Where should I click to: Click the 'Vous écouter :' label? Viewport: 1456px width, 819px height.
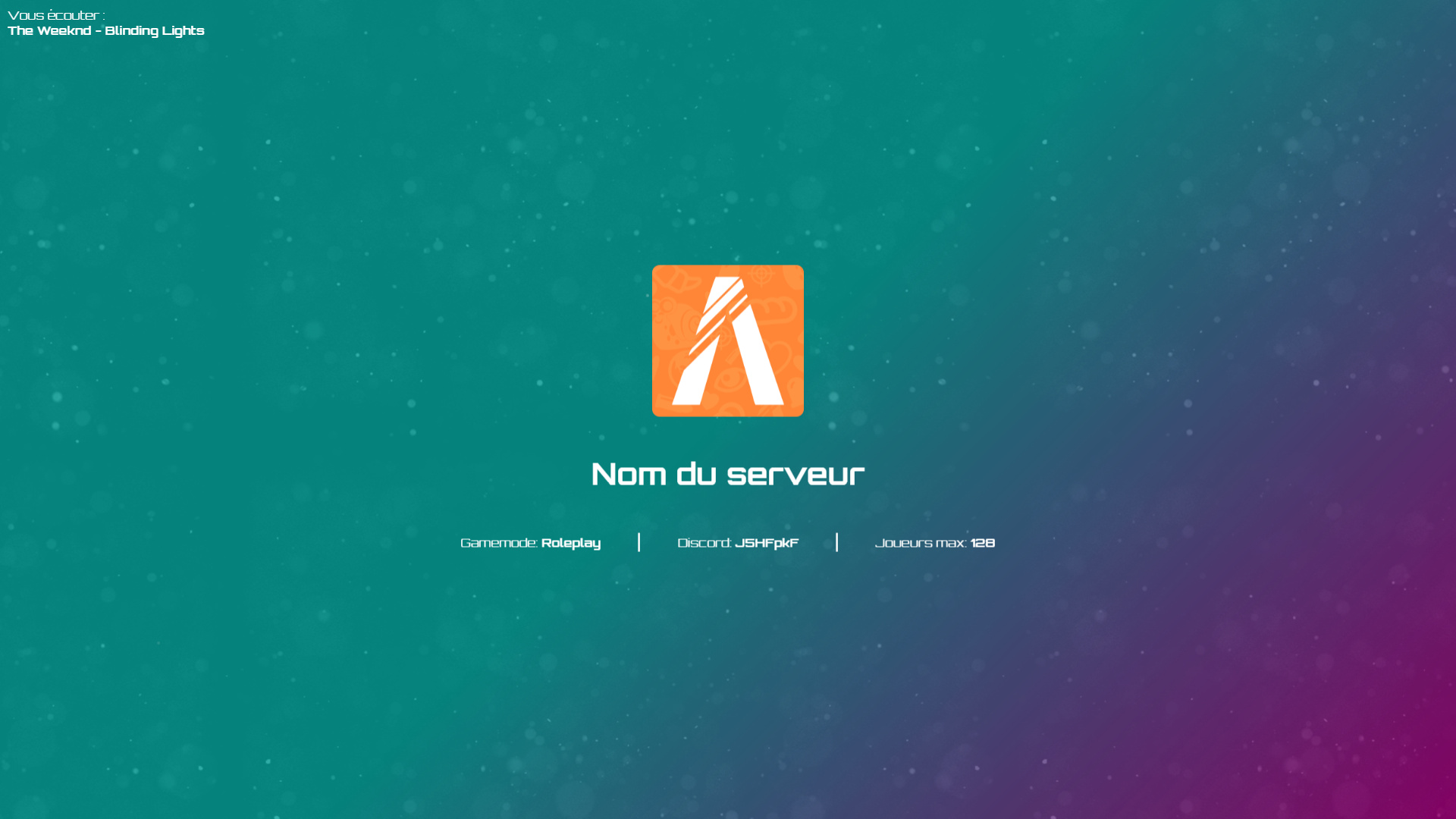(56, 15)
